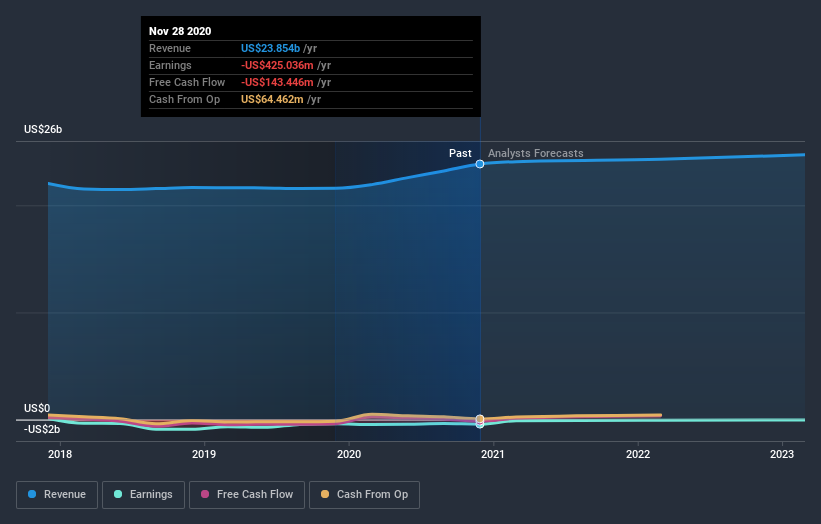Click the Revenue row label in tooltip

tap(170, 48)
